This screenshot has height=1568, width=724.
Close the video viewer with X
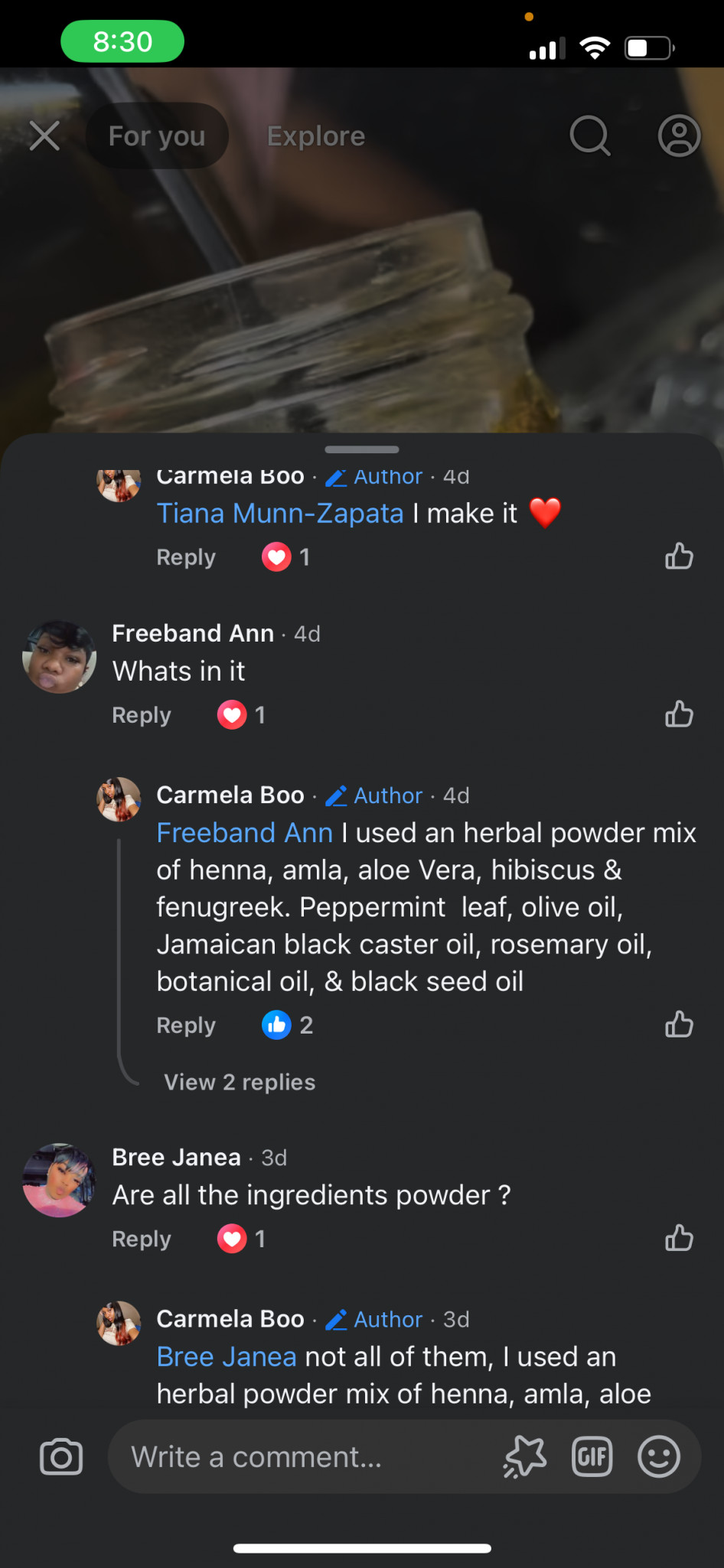tap(44, 136)
